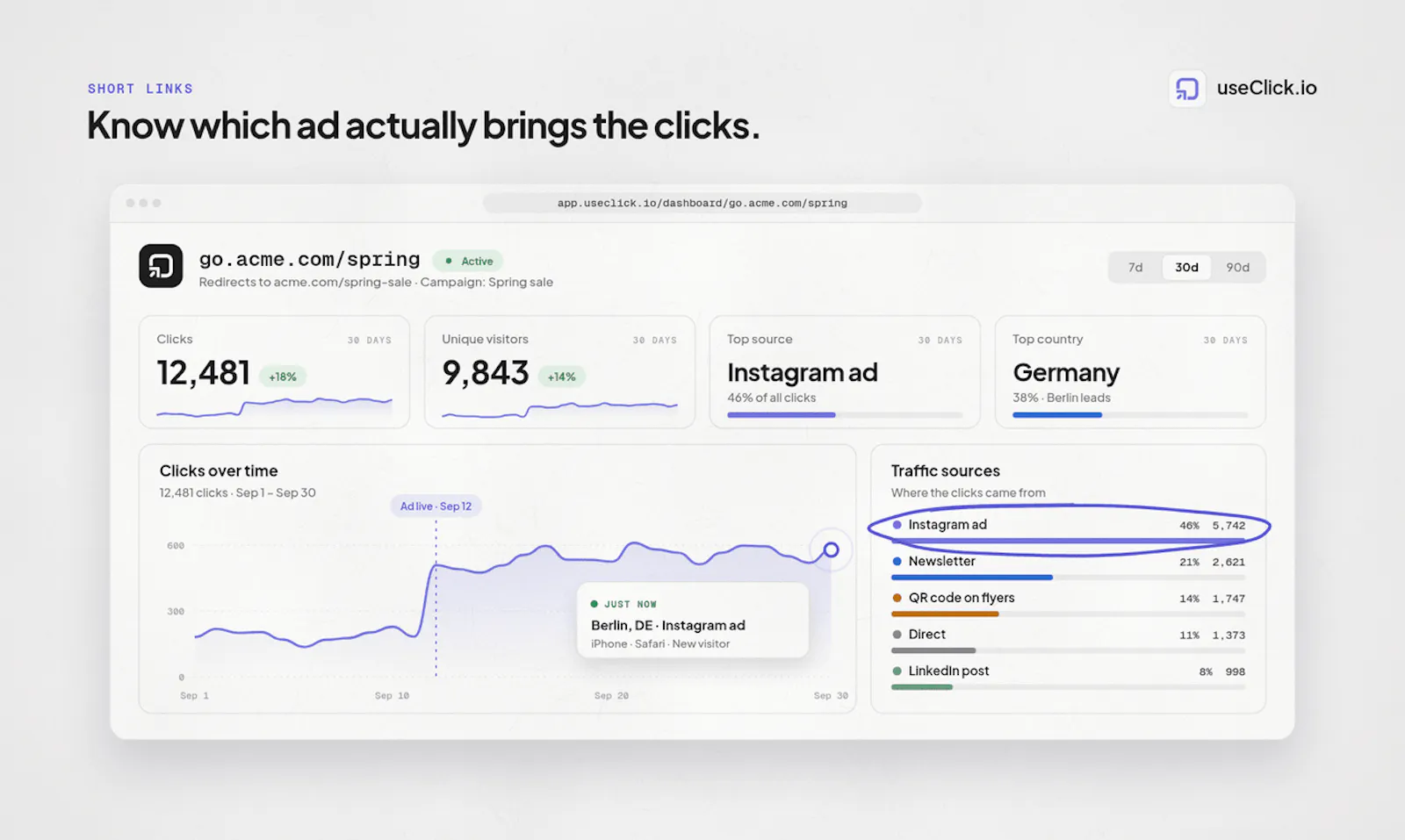Viewport: 1405px width, 840px height.
Task: Click the Ad live · Sep 12 marker
Action: pyautogui.click(x=436, y=506)
